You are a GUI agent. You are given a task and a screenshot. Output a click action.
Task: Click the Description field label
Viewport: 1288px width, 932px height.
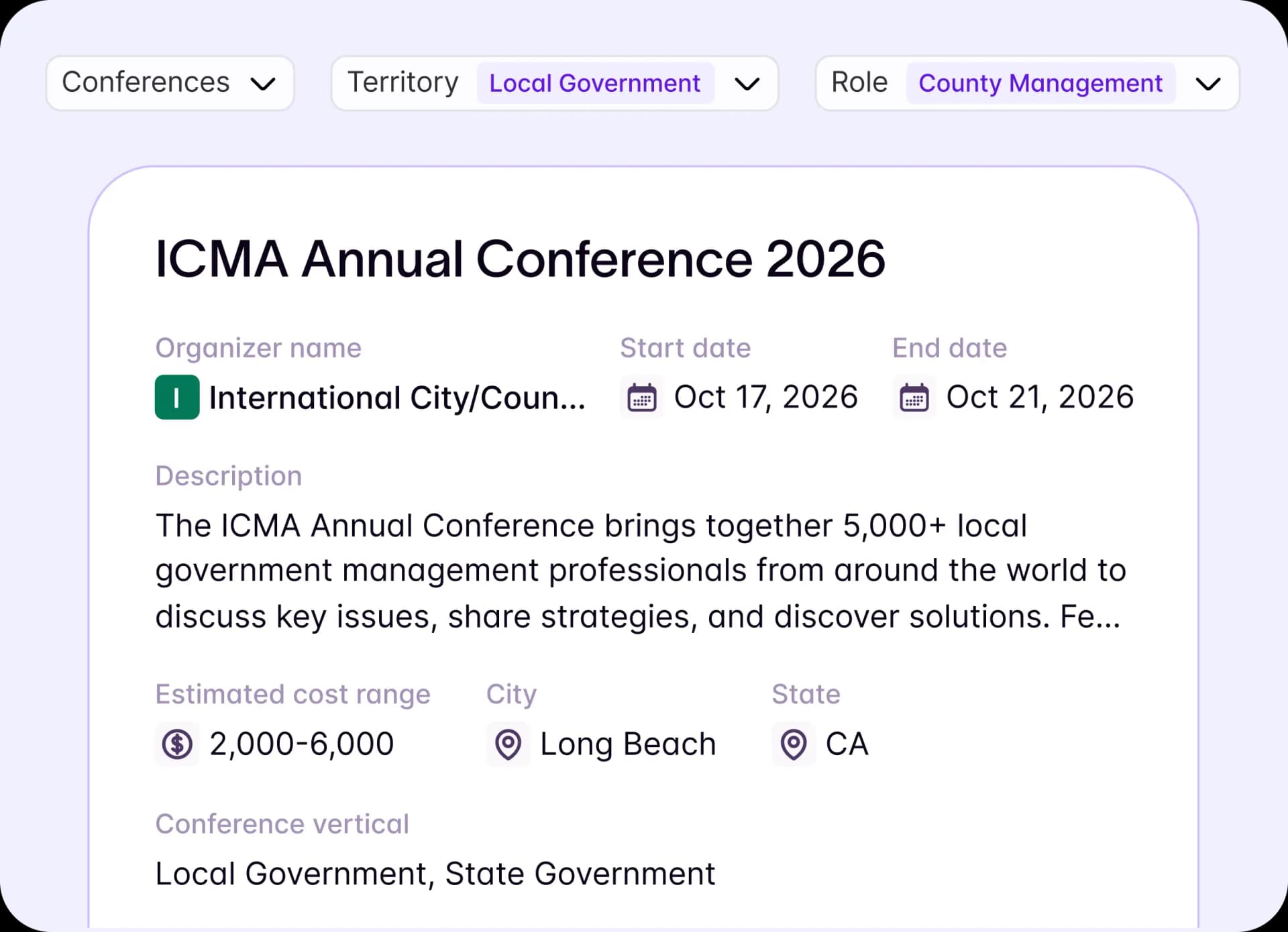coord(229,477)
